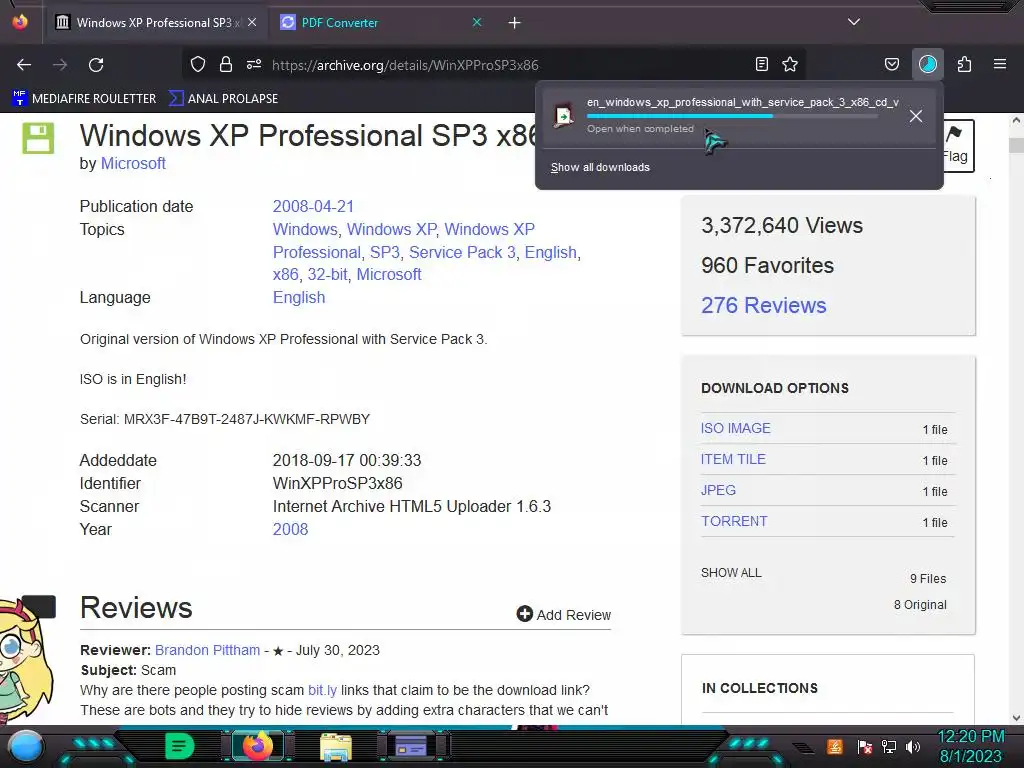Click the downloading ISO file icon
The height and width of the screenshot is (768, 1024).
(x=563, y=116)
